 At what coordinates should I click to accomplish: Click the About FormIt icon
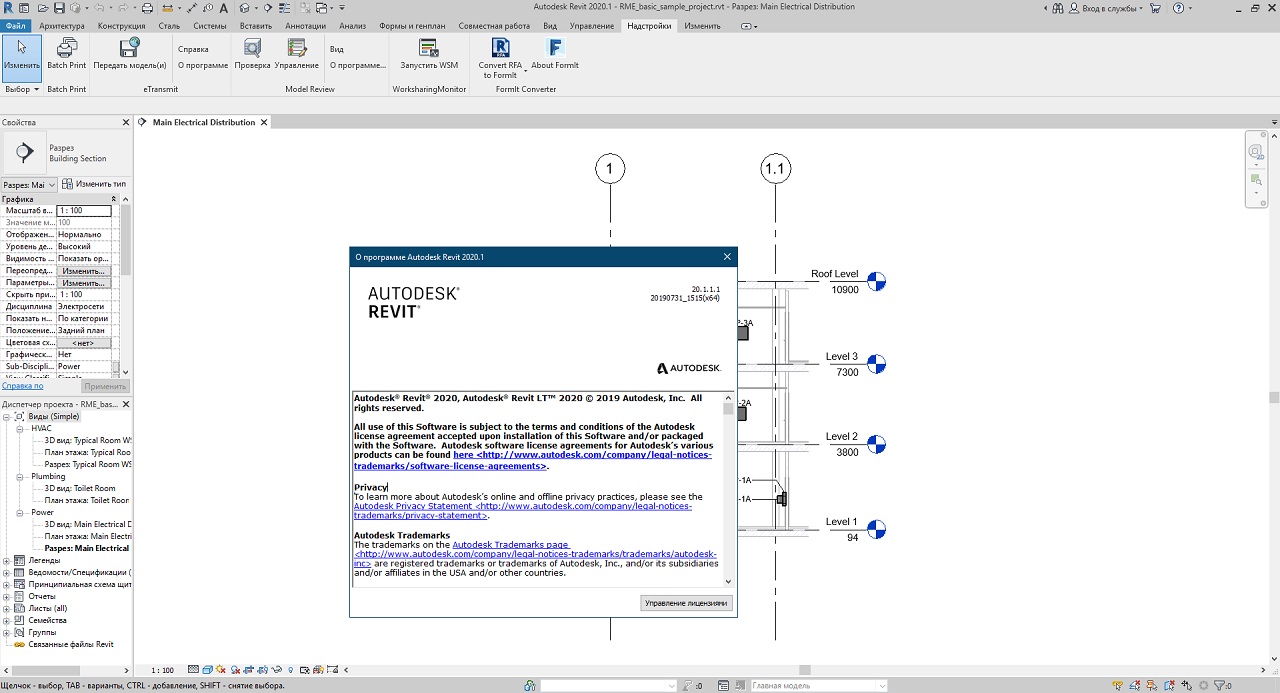tap(555, 48)
